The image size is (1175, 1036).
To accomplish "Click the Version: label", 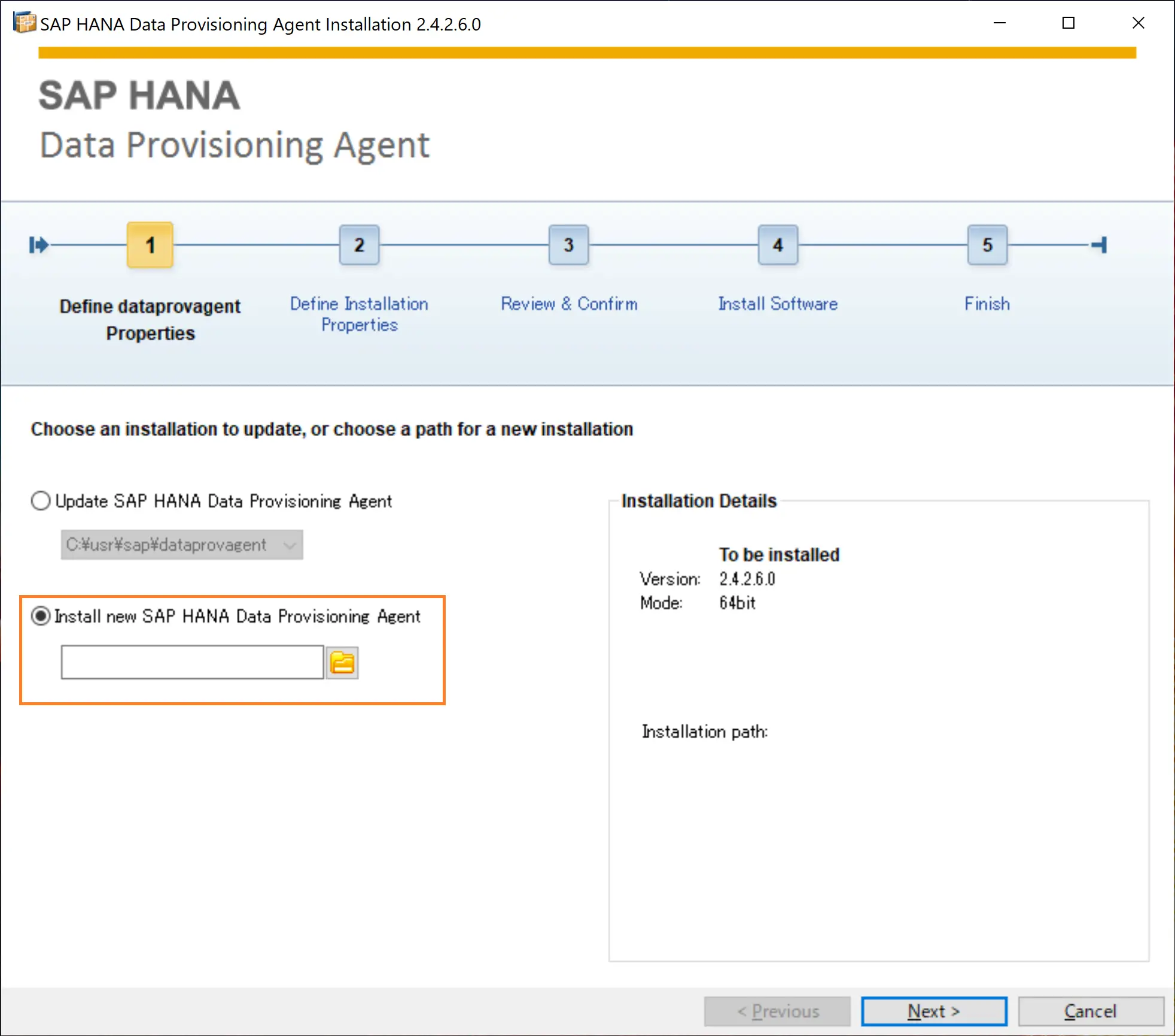I will coord(670,579).
